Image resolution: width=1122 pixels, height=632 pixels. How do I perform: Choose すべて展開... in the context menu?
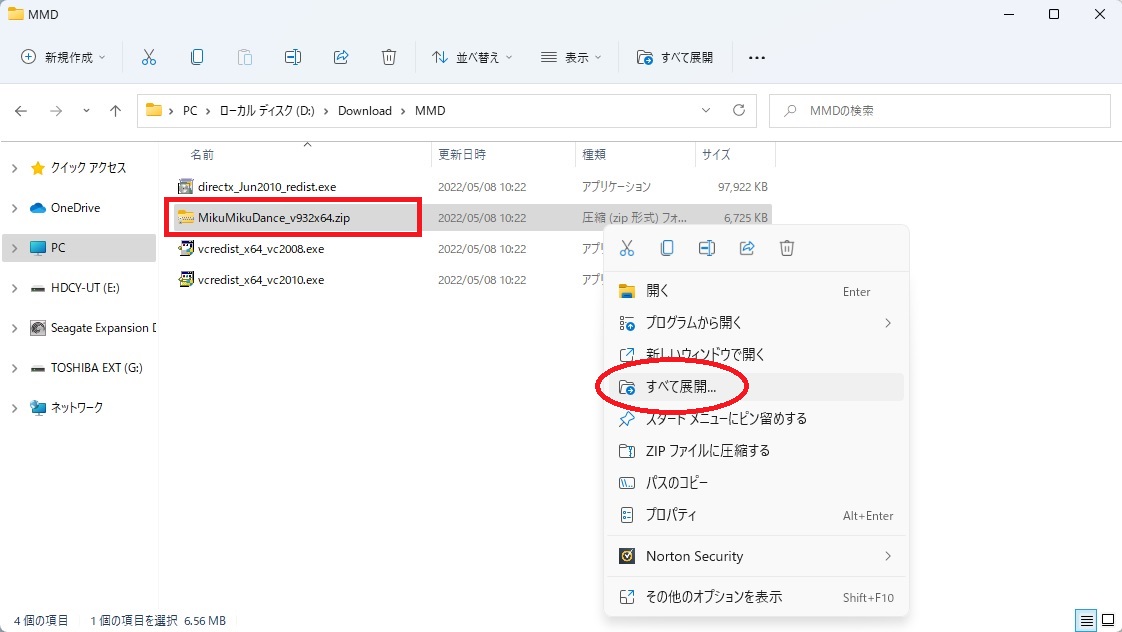[756, 387]
